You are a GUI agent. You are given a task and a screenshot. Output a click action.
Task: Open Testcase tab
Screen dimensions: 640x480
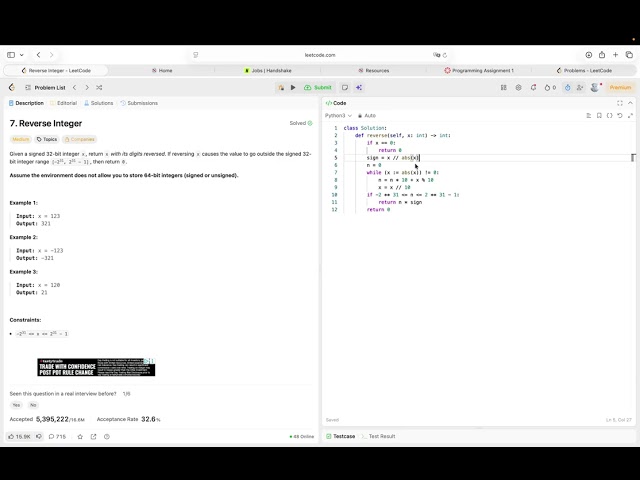[341, 436]
